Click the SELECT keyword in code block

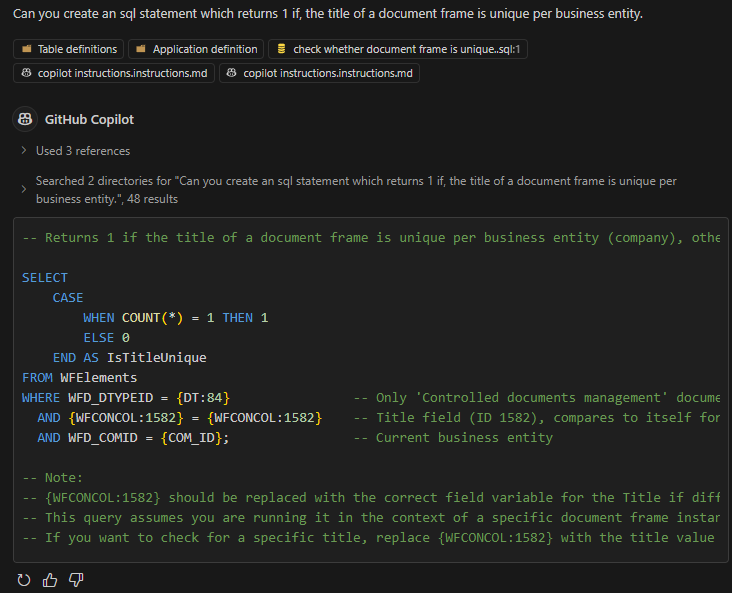click(45, 278)
